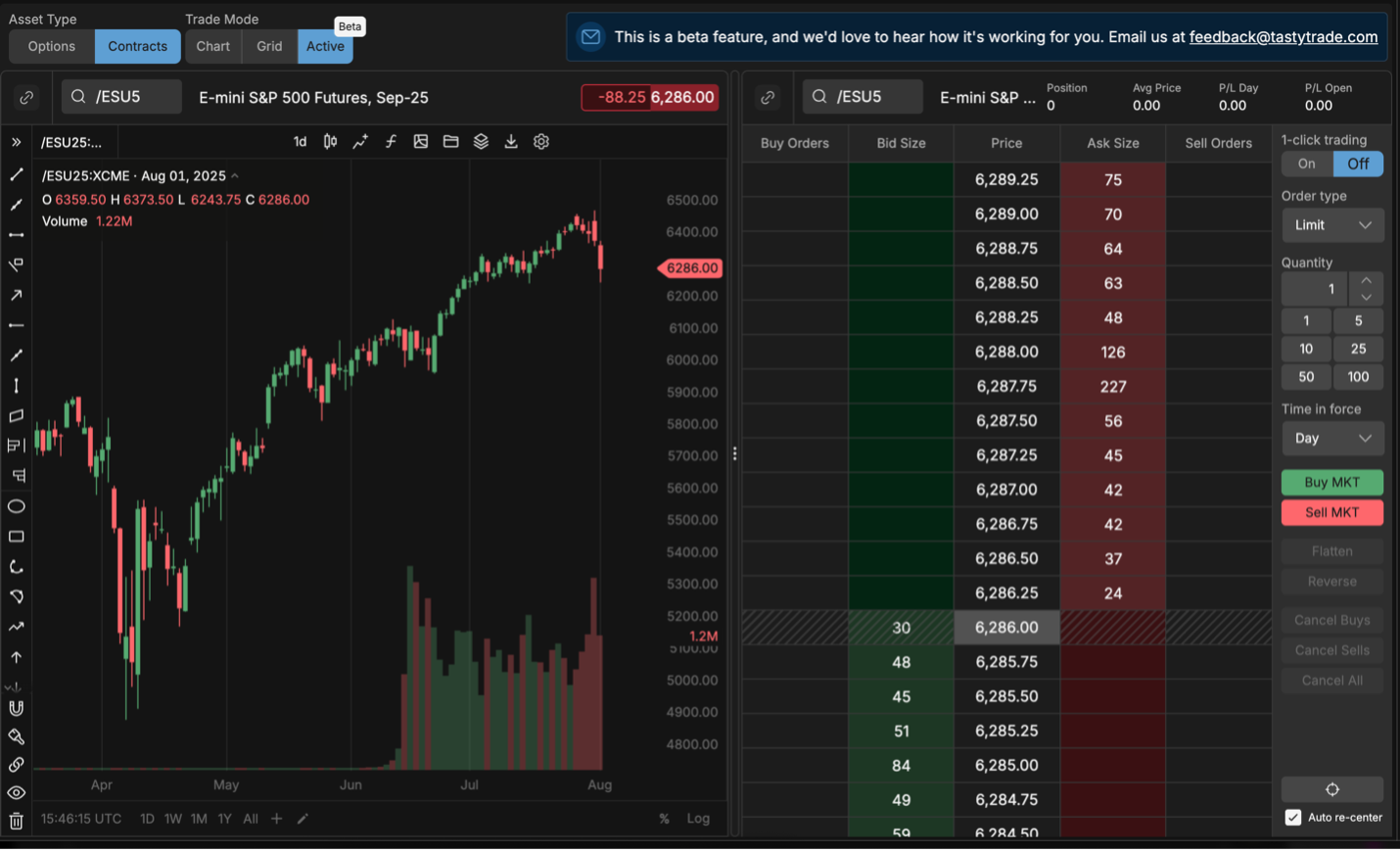The width and height of the screenshot is (1400, 852).
Task: Turn On 1-click trading
Action: click(x=1306, y=164)
